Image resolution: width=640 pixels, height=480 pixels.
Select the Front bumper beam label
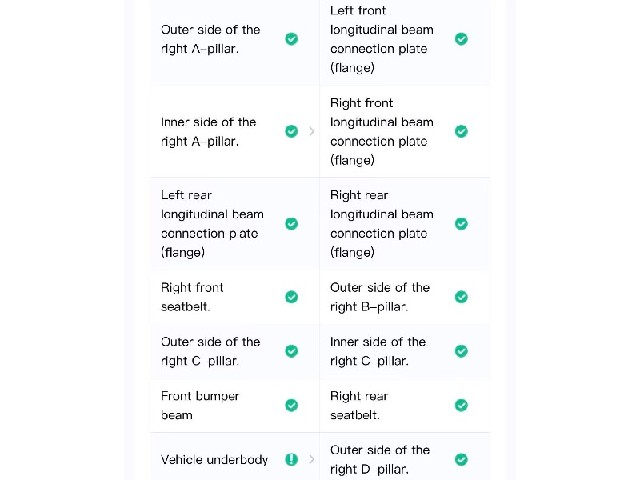200,405
